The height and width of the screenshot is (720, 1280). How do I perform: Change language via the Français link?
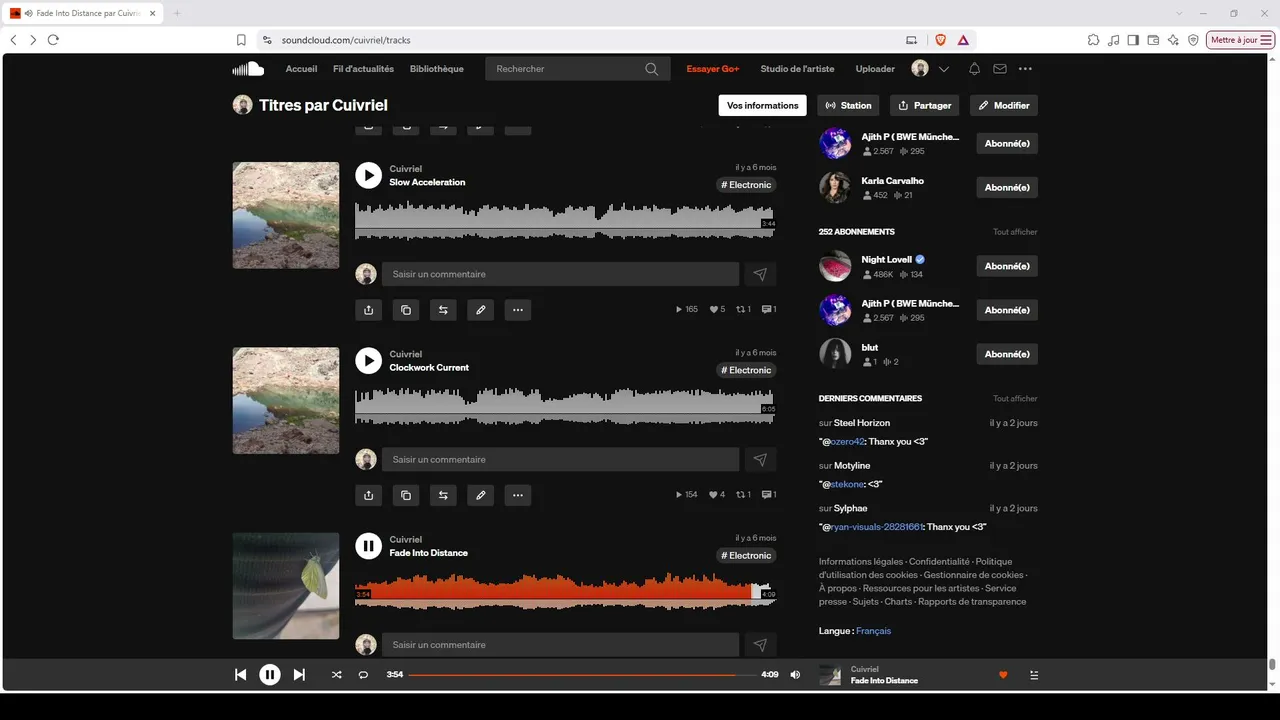click(x=873, y=631)
